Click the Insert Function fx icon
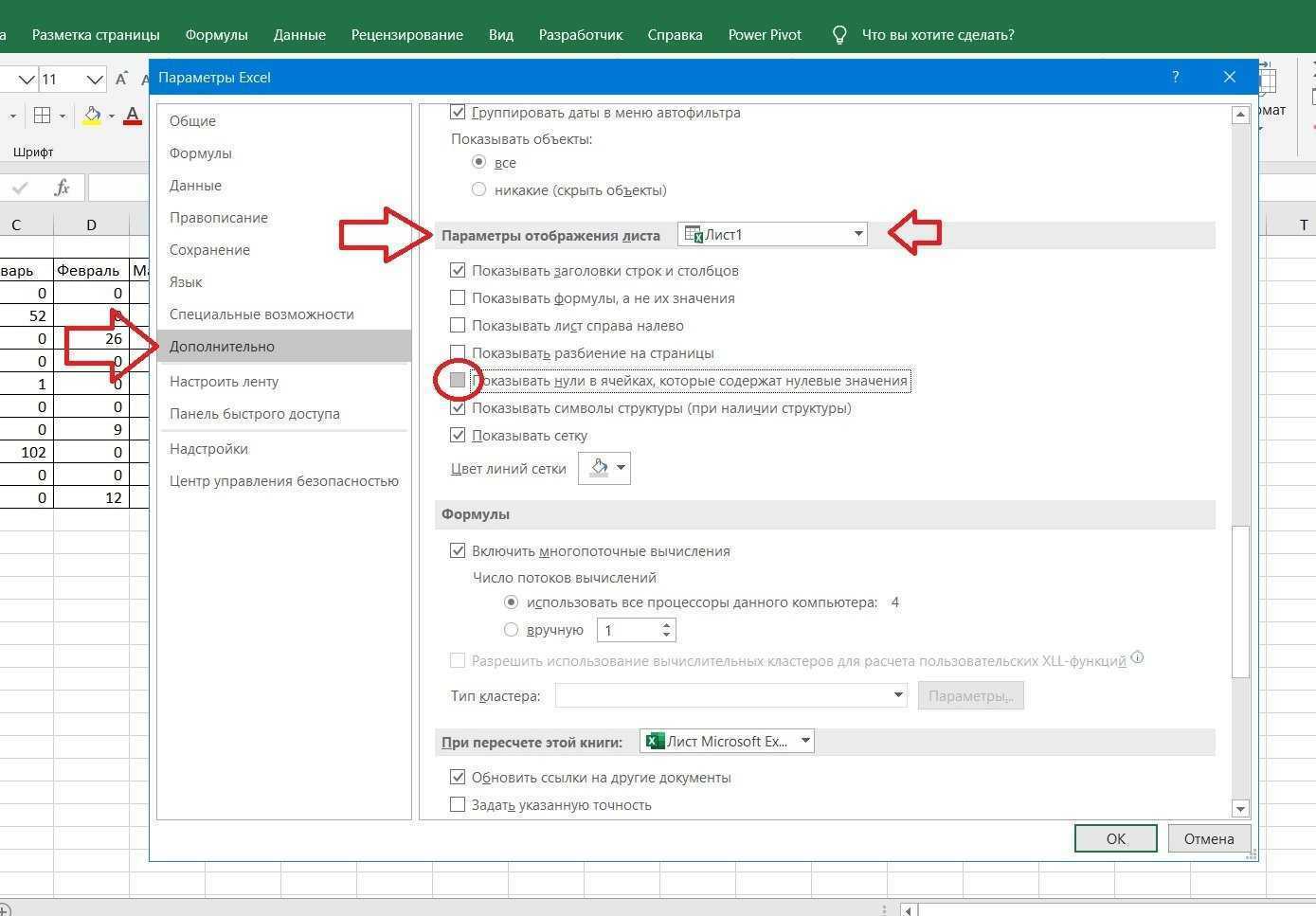This screenshot has height=916, width=1316. (62, 187)
